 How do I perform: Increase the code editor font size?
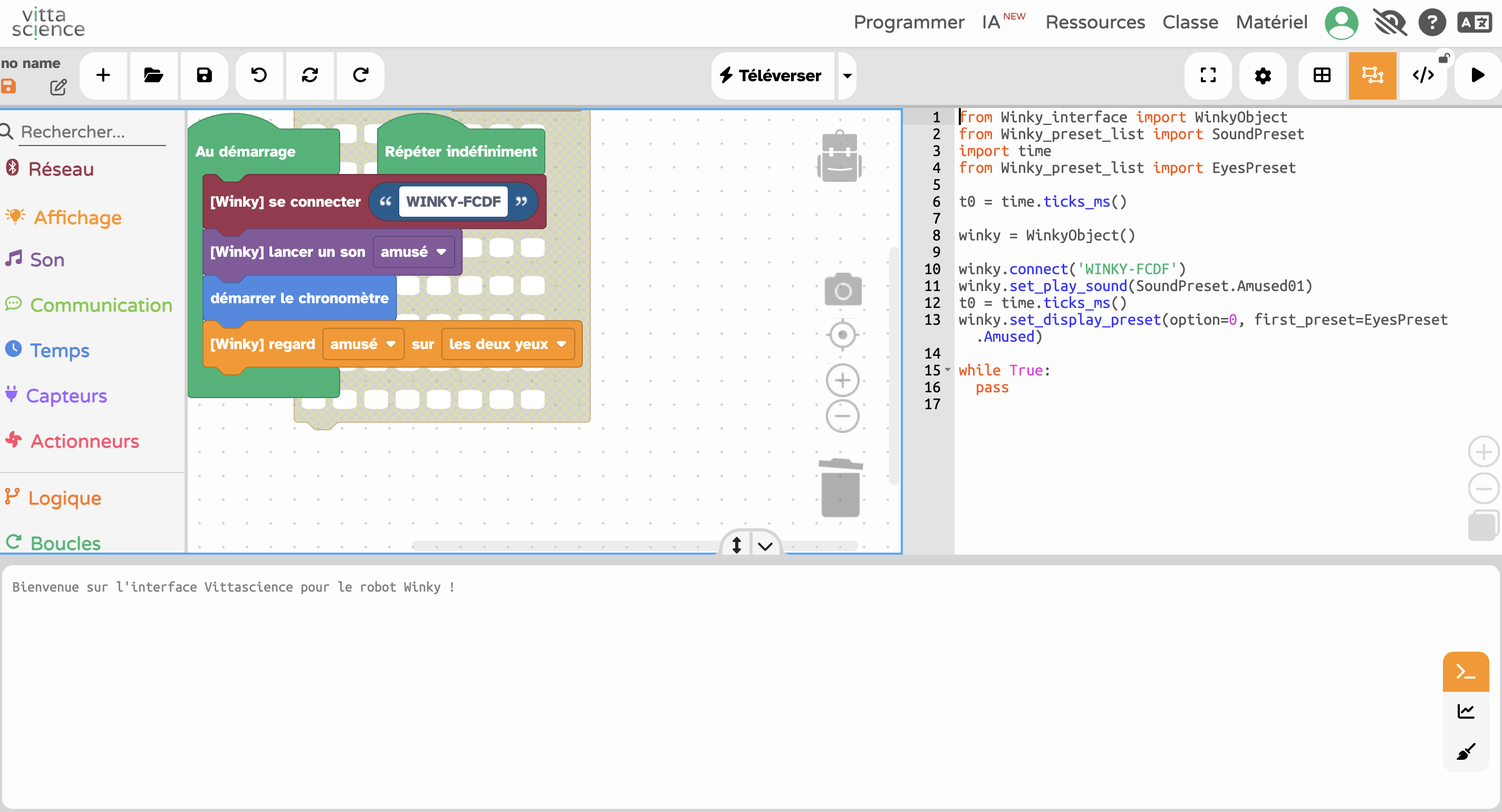click(x=1484, y=452)
